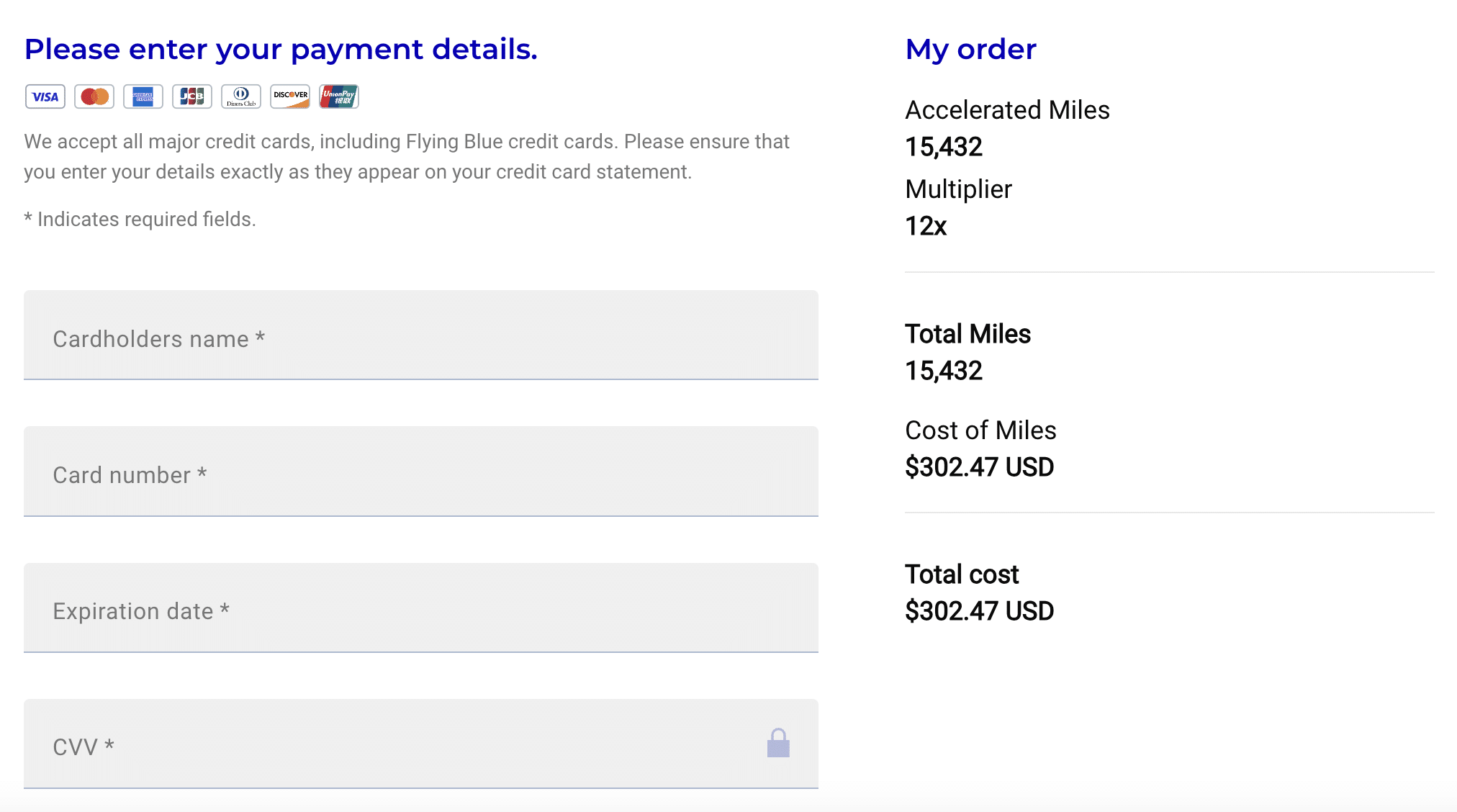Image resolution: width=1457 pixels, height=812 pixels.
Task: Click the JCB card icon
Action: point(192,96)
